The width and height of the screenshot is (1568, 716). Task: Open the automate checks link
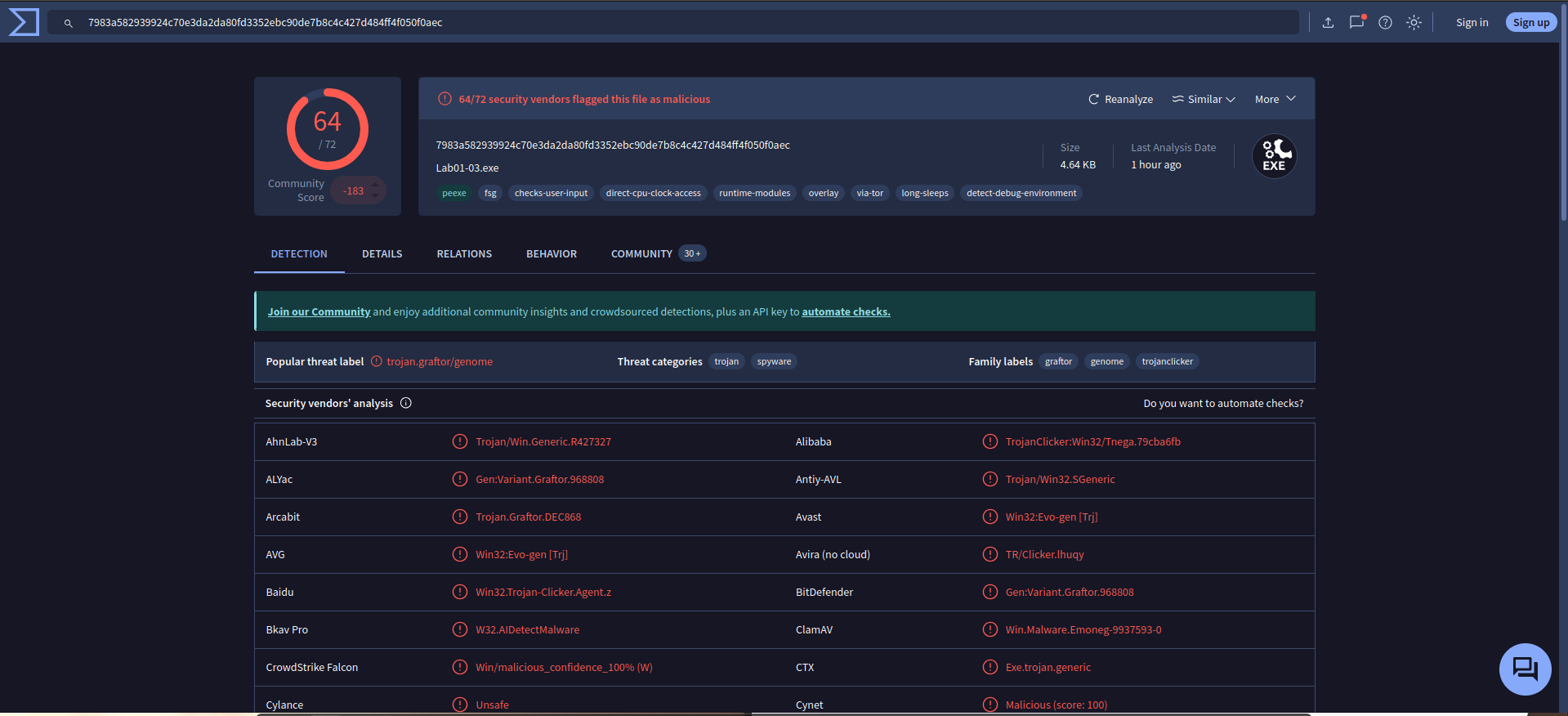[846, 311]
